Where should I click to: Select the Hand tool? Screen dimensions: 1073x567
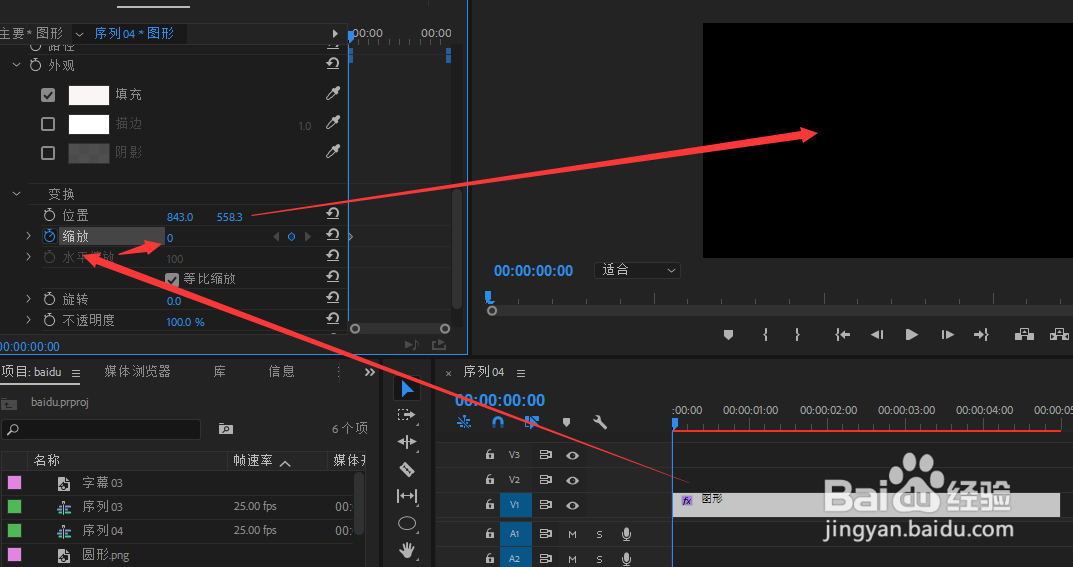(406, 550)
